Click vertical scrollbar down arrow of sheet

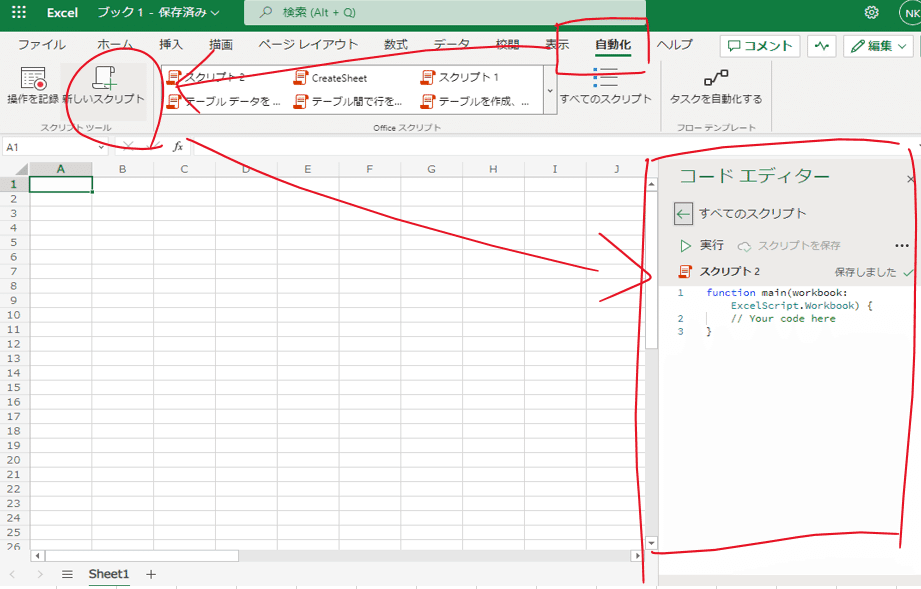[x=651, y=543]
